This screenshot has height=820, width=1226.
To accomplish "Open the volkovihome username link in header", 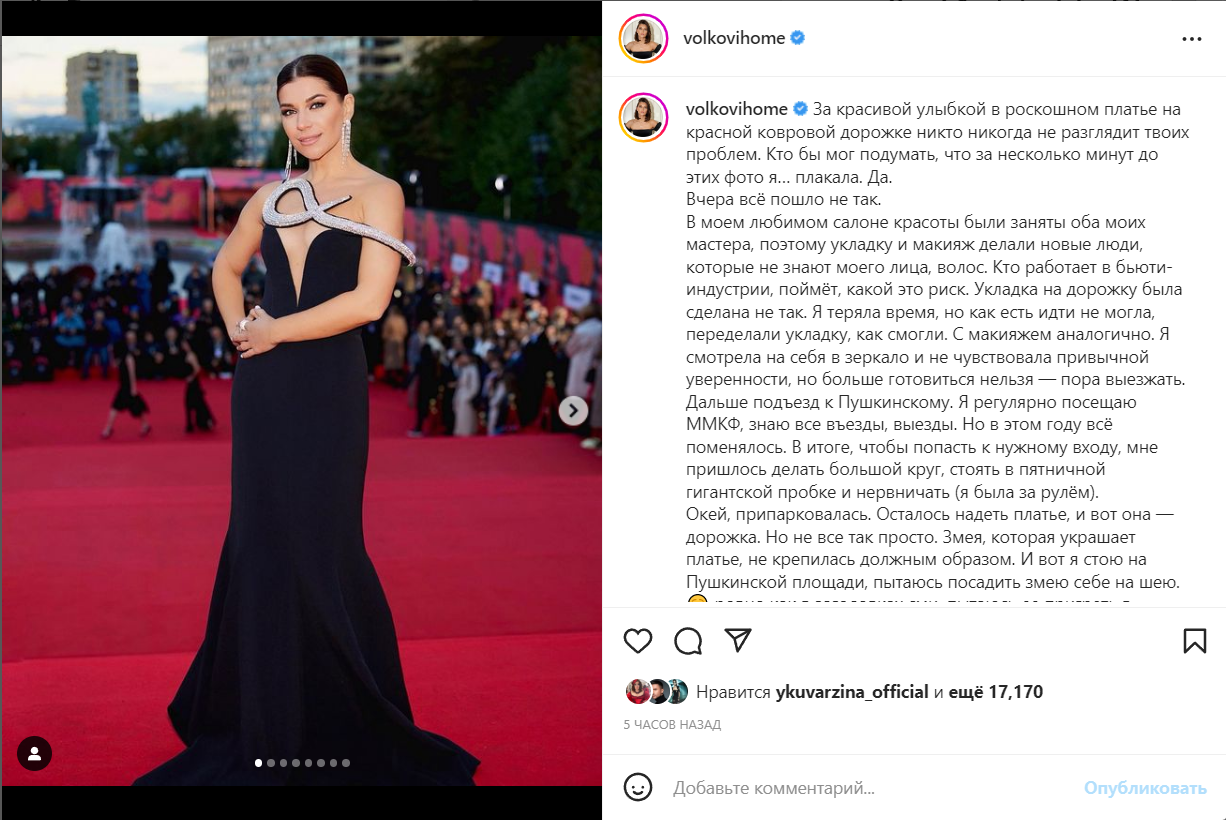I will (733, 38).
